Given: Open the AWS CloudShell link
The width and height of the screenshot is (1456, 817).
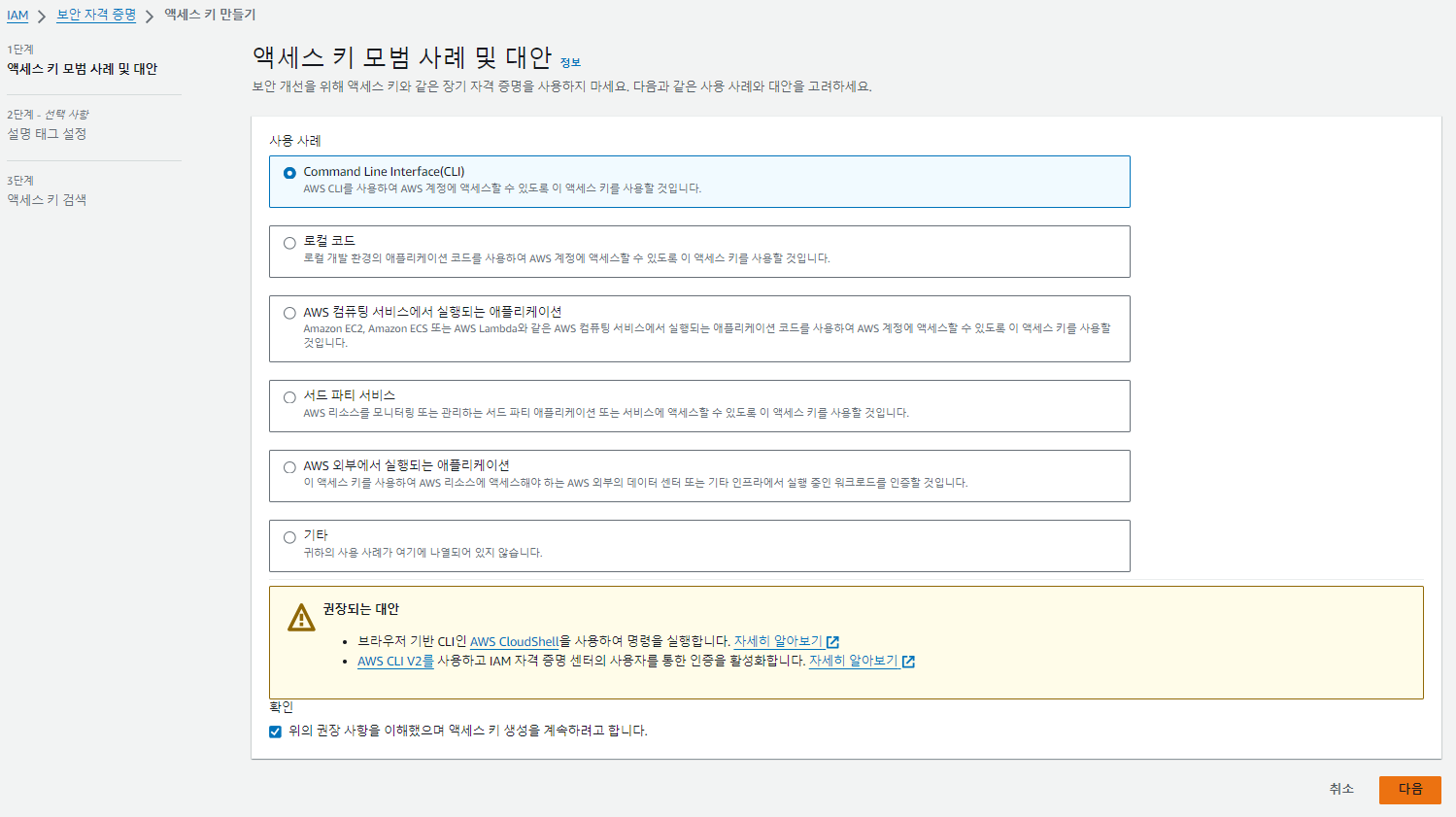Looking at the screenshot, I should 515,641.
